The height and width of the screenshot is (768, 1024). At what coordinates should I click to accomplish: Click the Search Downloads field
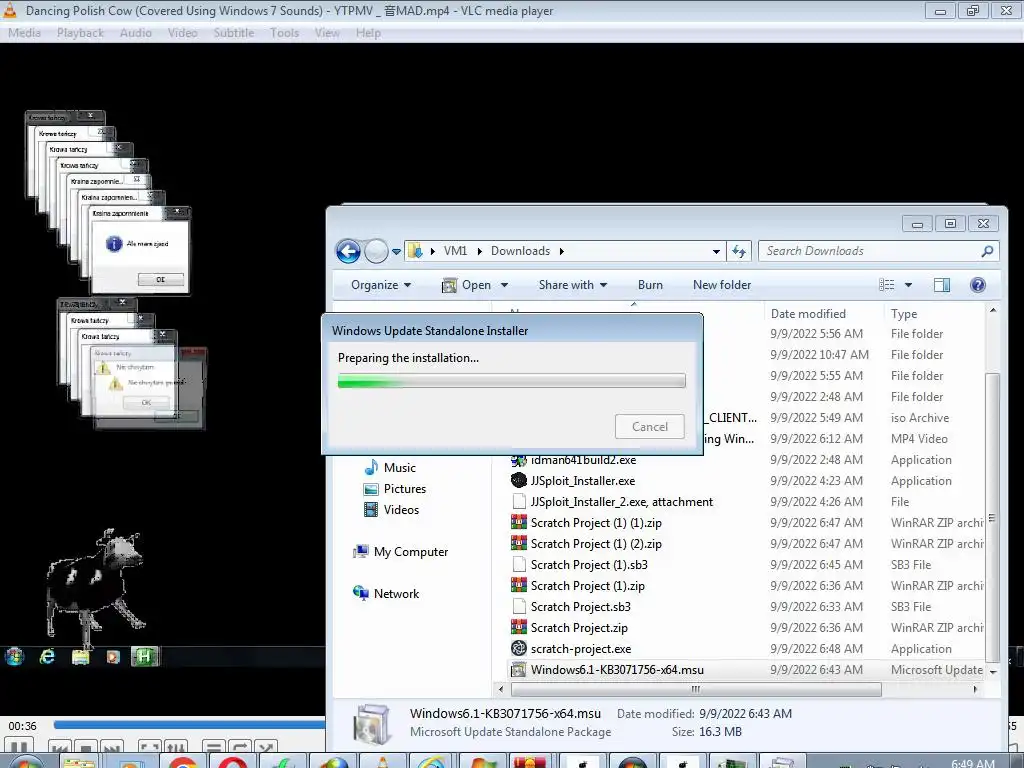pos(878,251)
